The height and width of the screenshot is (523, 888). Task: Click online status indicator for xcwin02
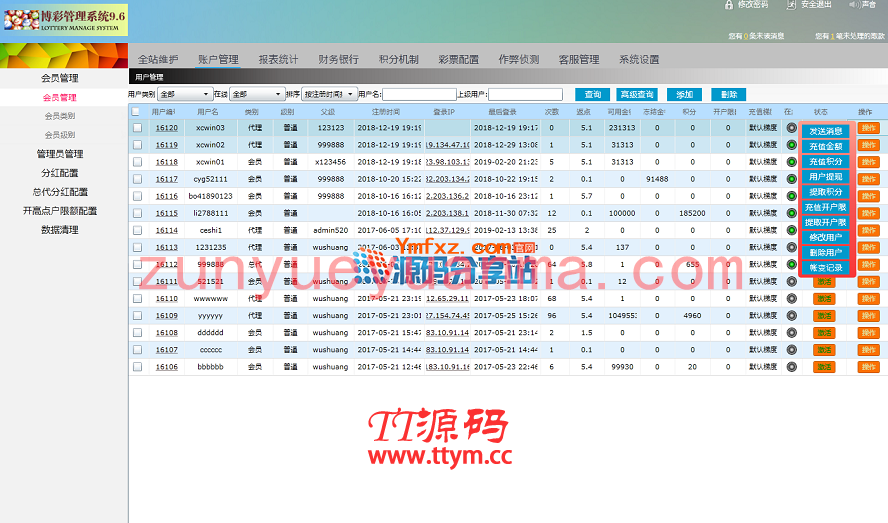point(792,145)
